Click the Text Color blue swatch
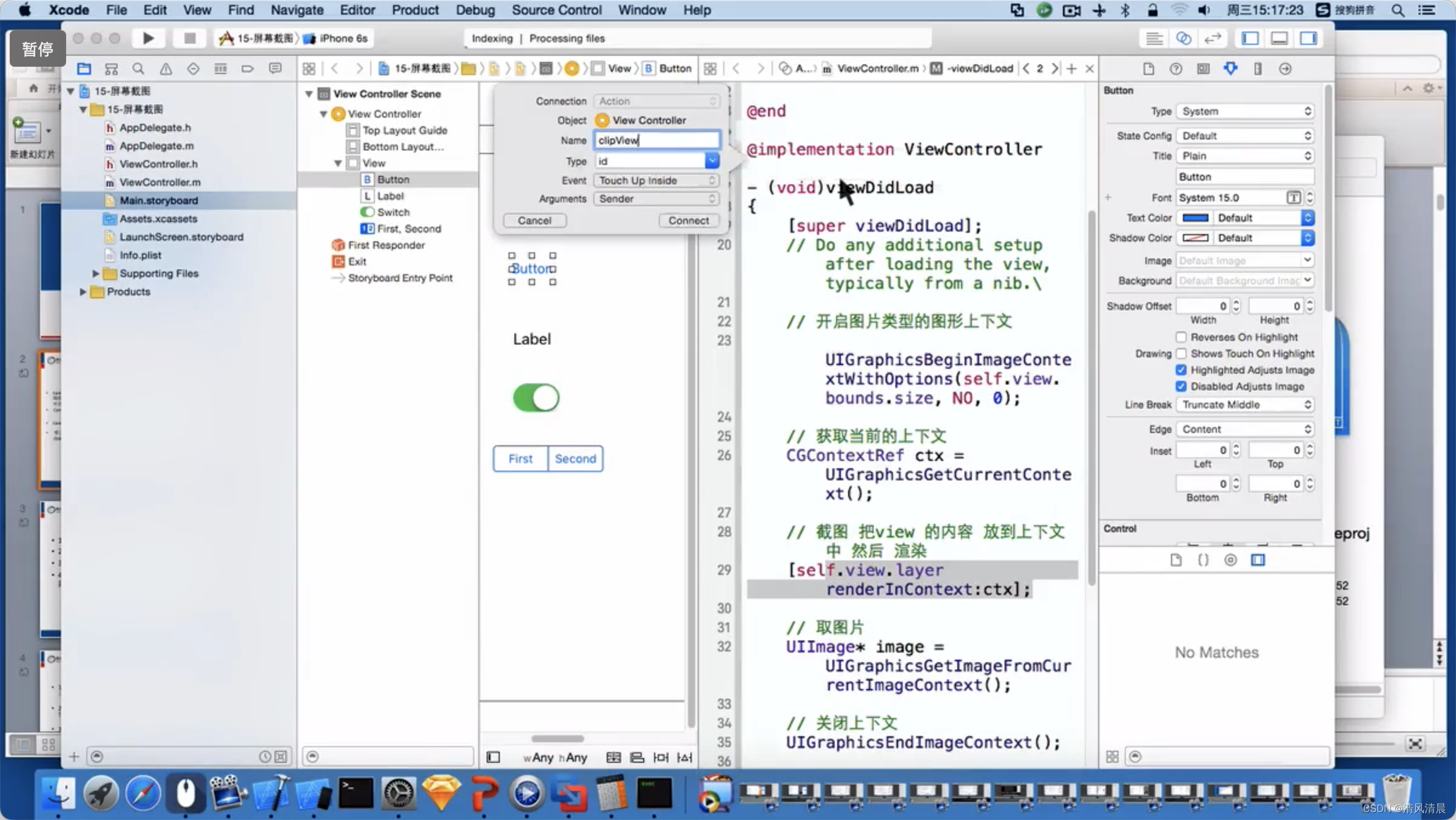This screenshot has height=820, width=1456. coord(1195,218)
